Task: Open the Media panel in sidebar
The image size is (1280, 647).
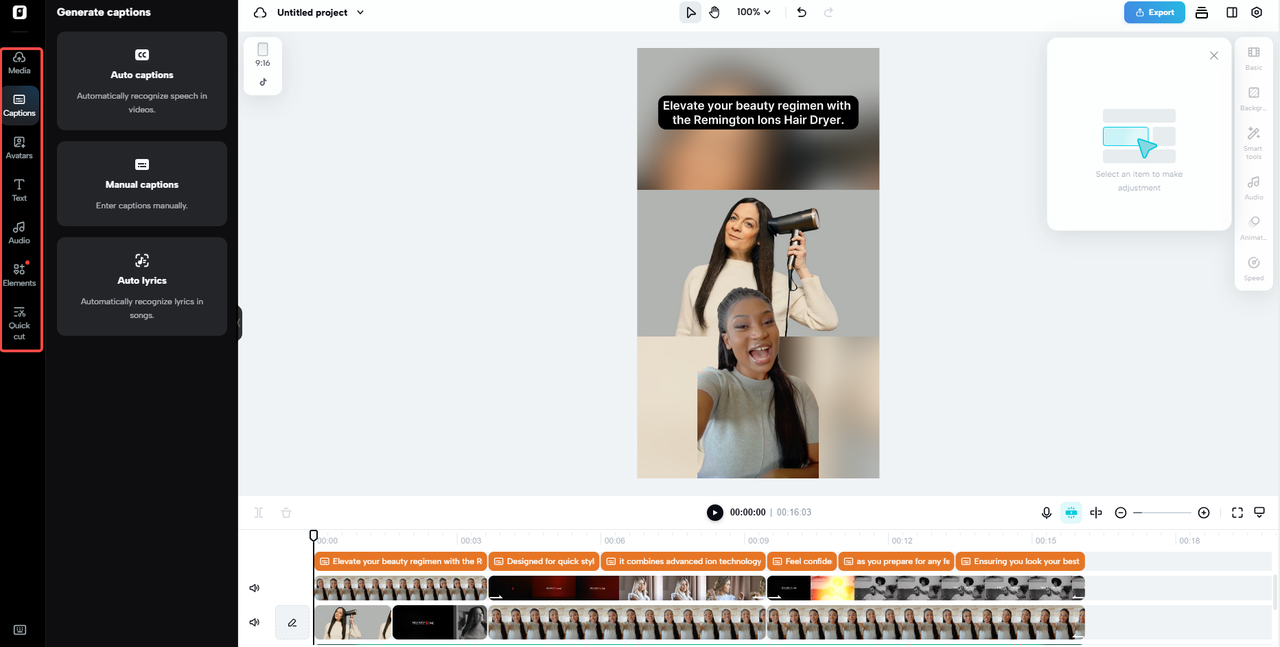Action: point(19,63)
